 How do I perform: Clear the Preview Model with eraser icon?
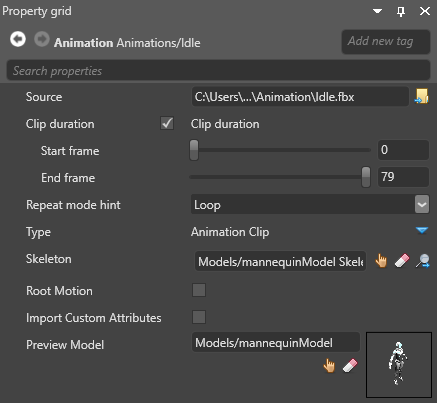tap(350, 365)
